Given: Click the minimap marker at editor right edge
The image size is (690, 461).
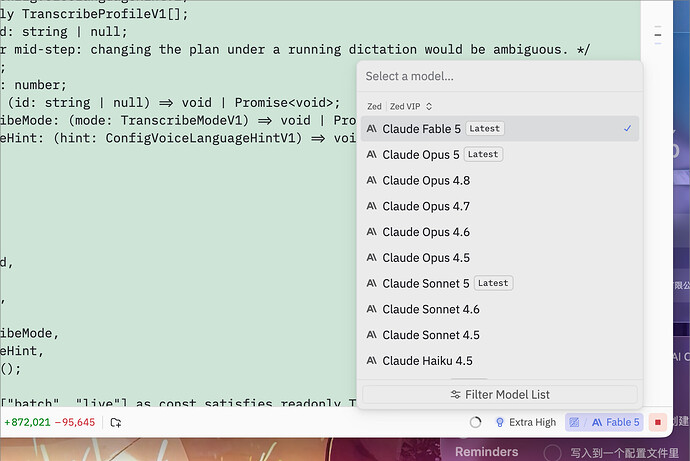Looking at the screenshot, I should (x=658, y=35).
